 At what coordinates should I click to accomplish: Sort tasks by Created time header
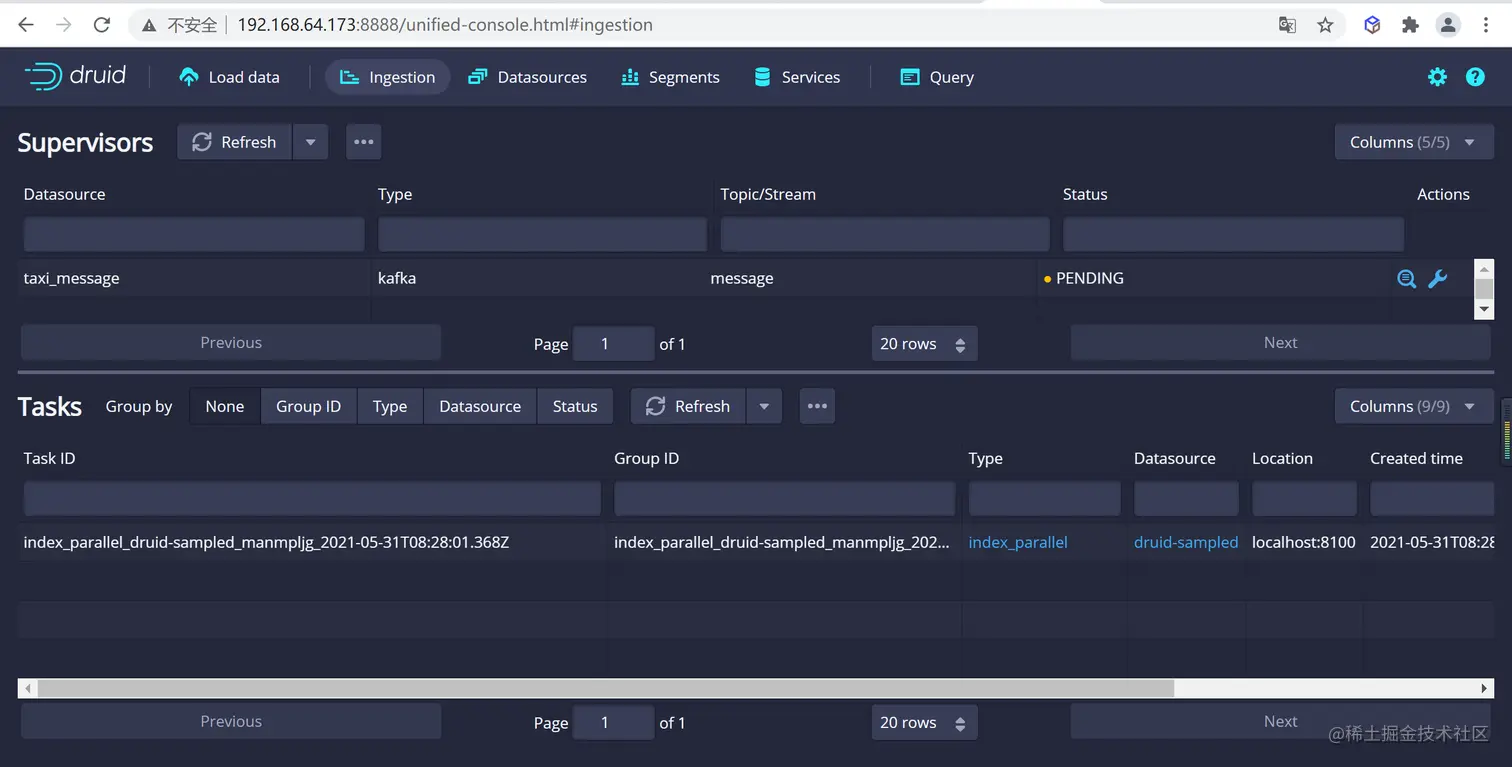[1416, 458]
